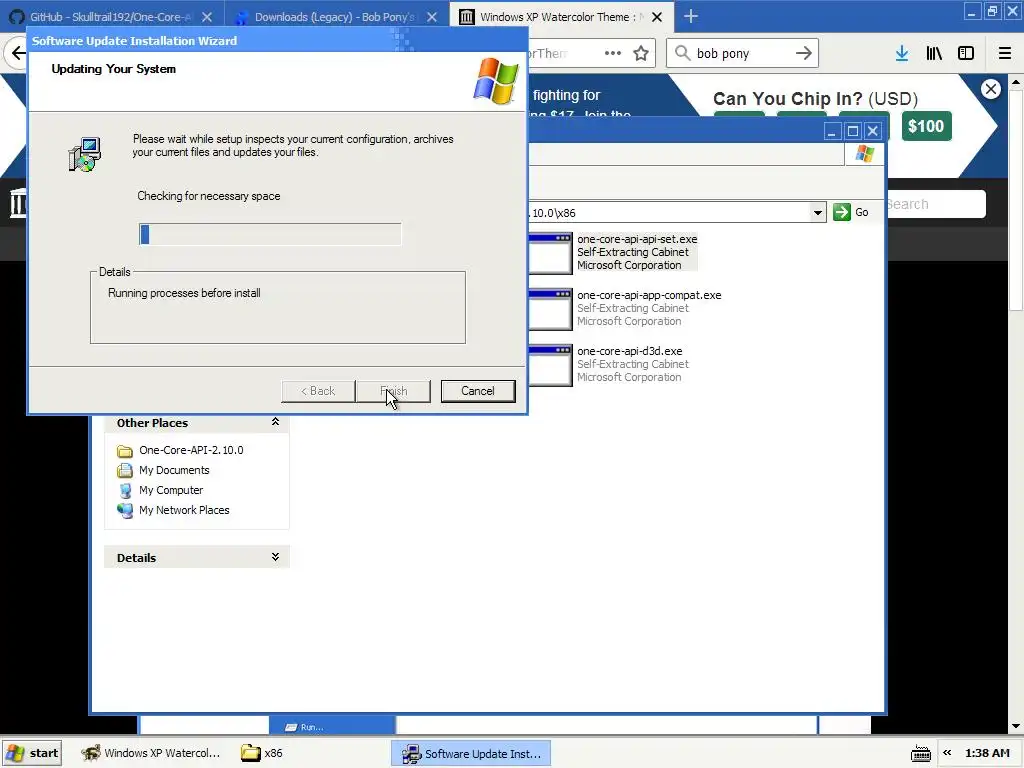Click the one-core-api-app-compat.exe file icon
The image size is (1024, 768).
[551, 309]
